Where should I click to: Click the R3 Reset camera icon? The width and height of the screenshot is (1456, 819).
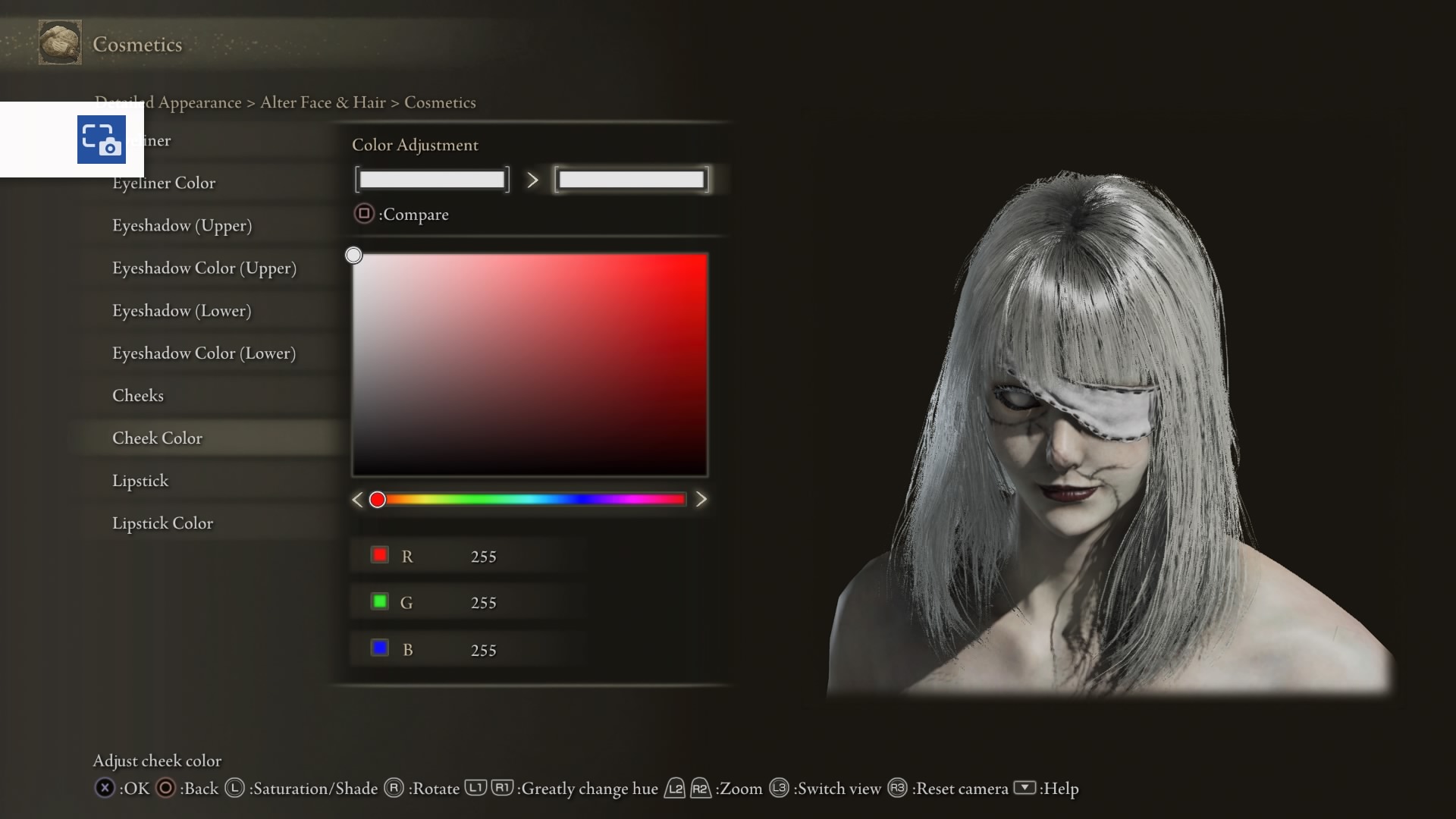(x=897, y=788)
